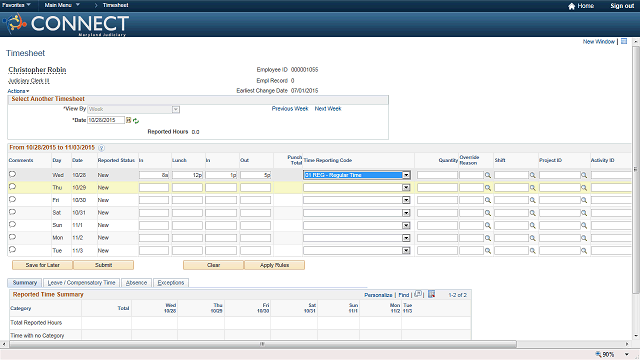Open the calendar picker next to Date field
The width and height of the screenshot is (640, 360).
(x=128, y=120)
